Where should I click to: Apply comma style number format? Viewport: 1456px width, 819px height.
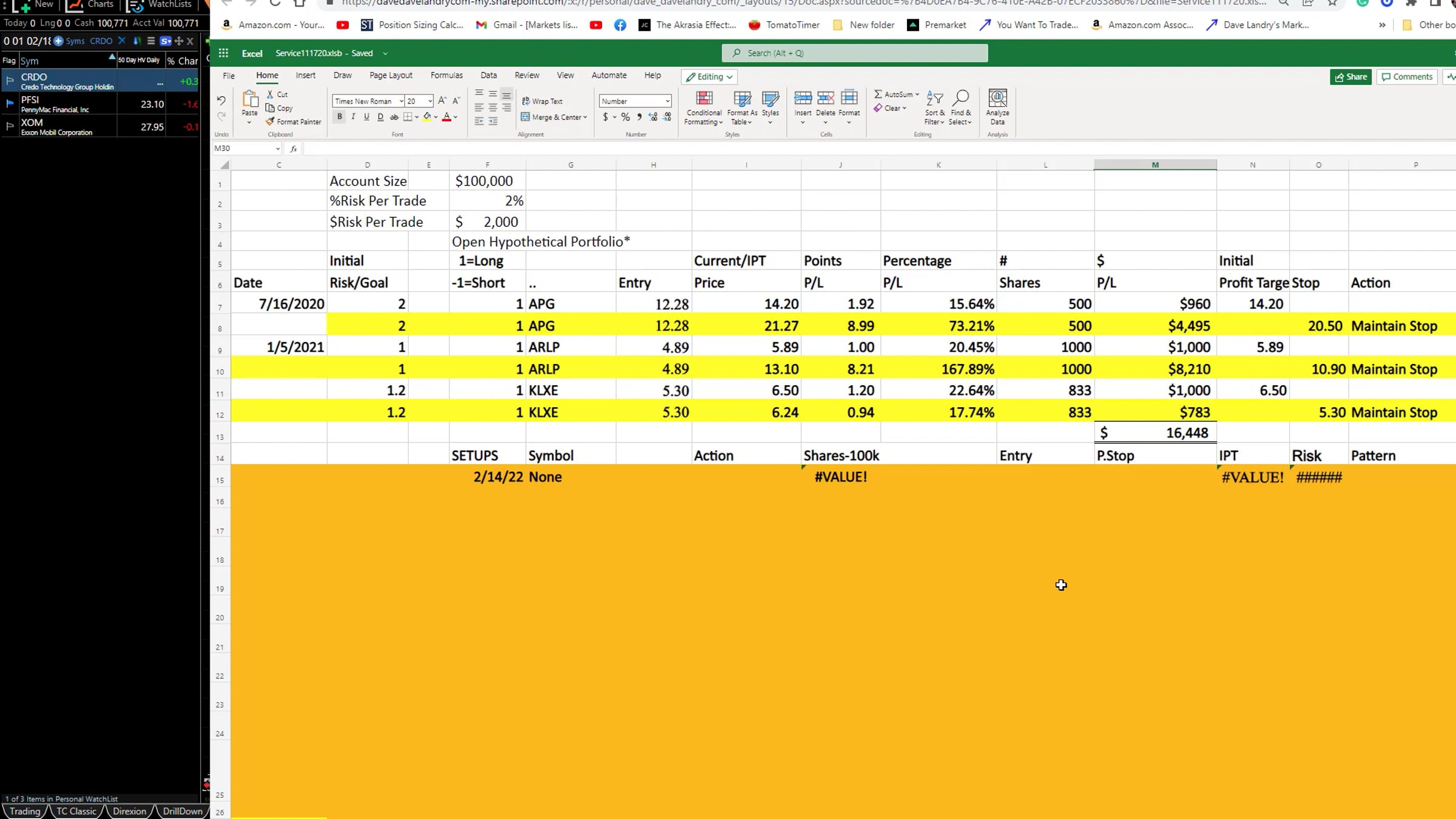(x=639, y=117)
